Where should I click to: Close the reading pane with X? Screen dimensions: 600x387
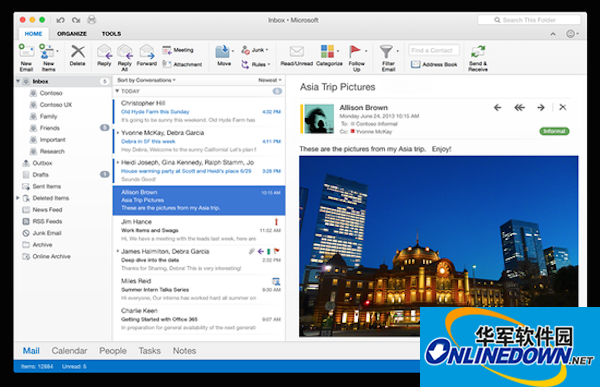562,107
